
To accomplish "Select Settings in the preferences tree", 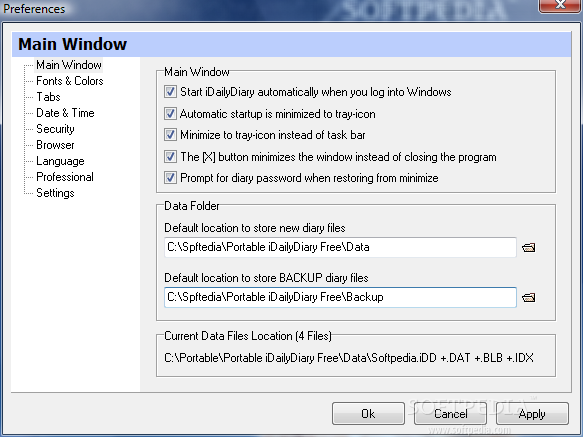I will pyautogui.click(x=55, y=193).
